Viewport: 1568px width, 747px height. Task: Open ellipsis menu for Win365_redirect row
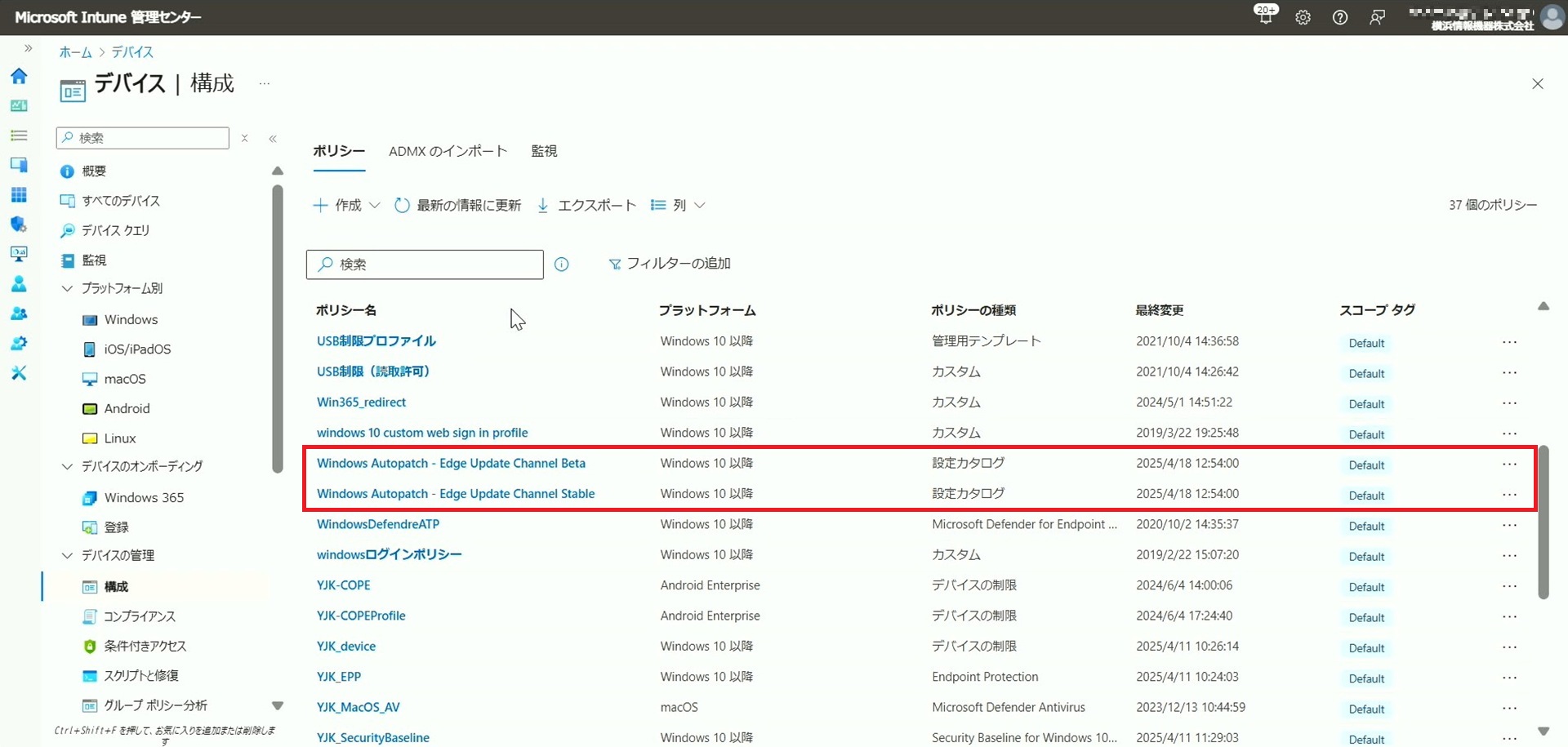click(1509, 403)
